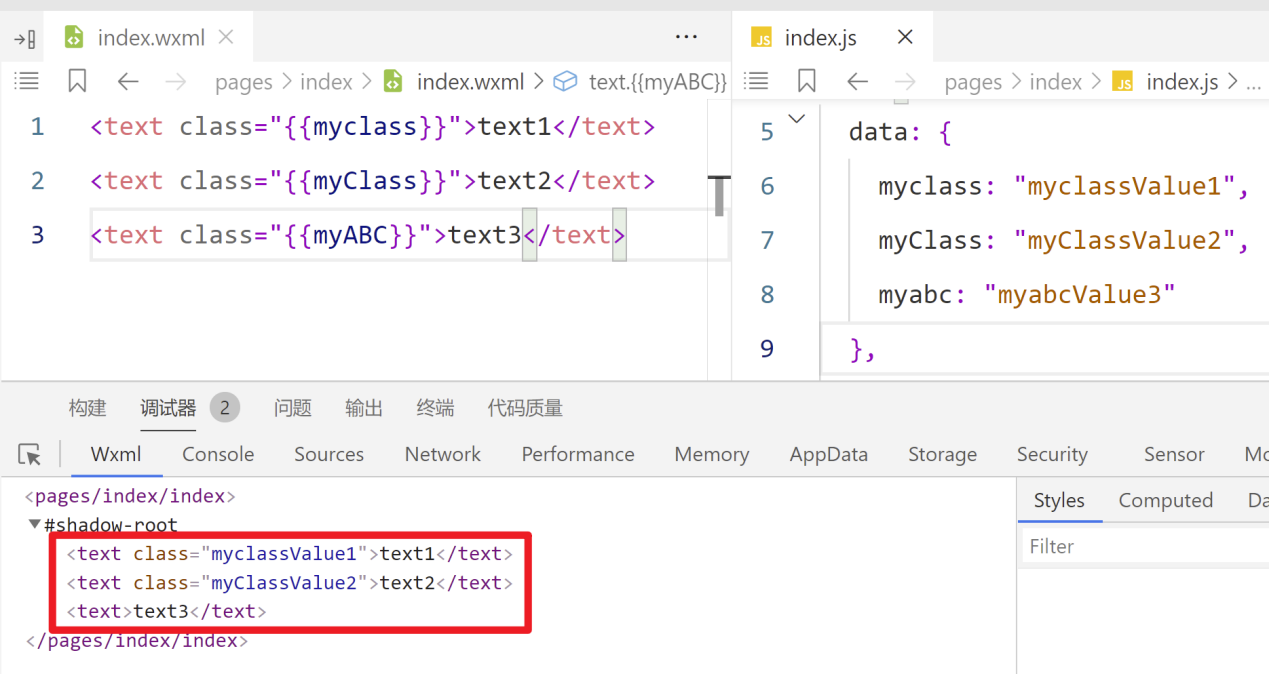Open the AppData tab

[x=828, y=455]
